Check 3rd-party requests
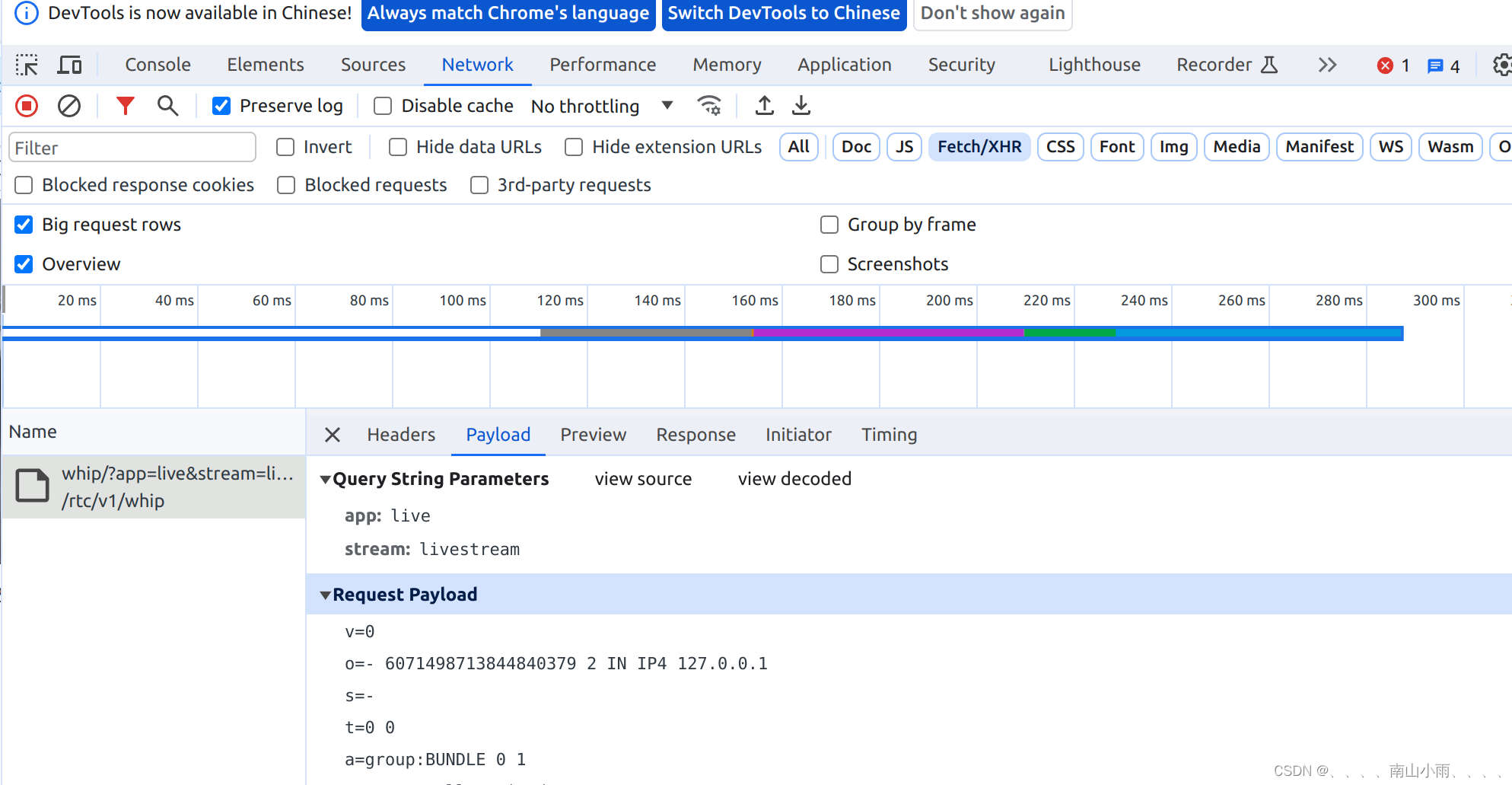The image size is (1512, 785). point(479,185)
